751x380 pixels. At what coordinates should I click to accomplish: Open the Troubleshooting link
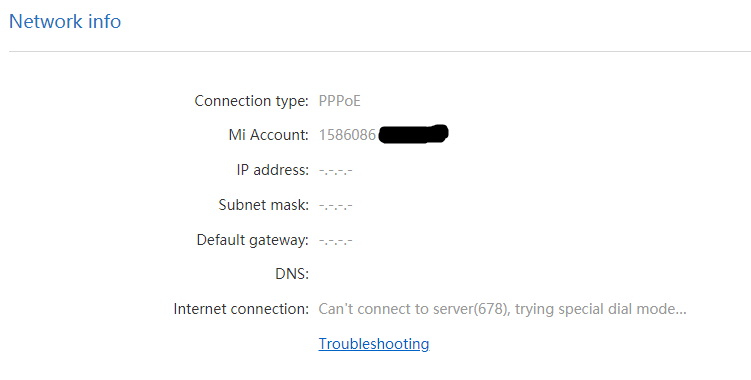click(374, 344)
